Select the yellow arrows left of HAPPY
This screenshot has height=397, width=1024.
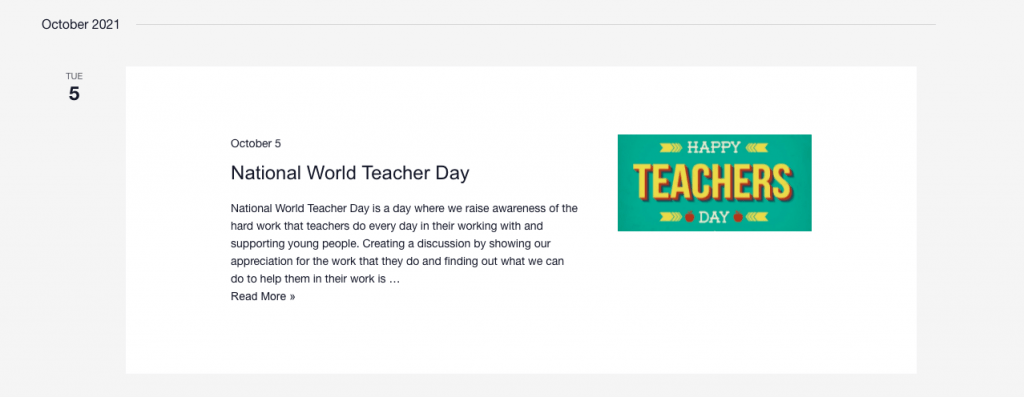(x=672, y=147)
